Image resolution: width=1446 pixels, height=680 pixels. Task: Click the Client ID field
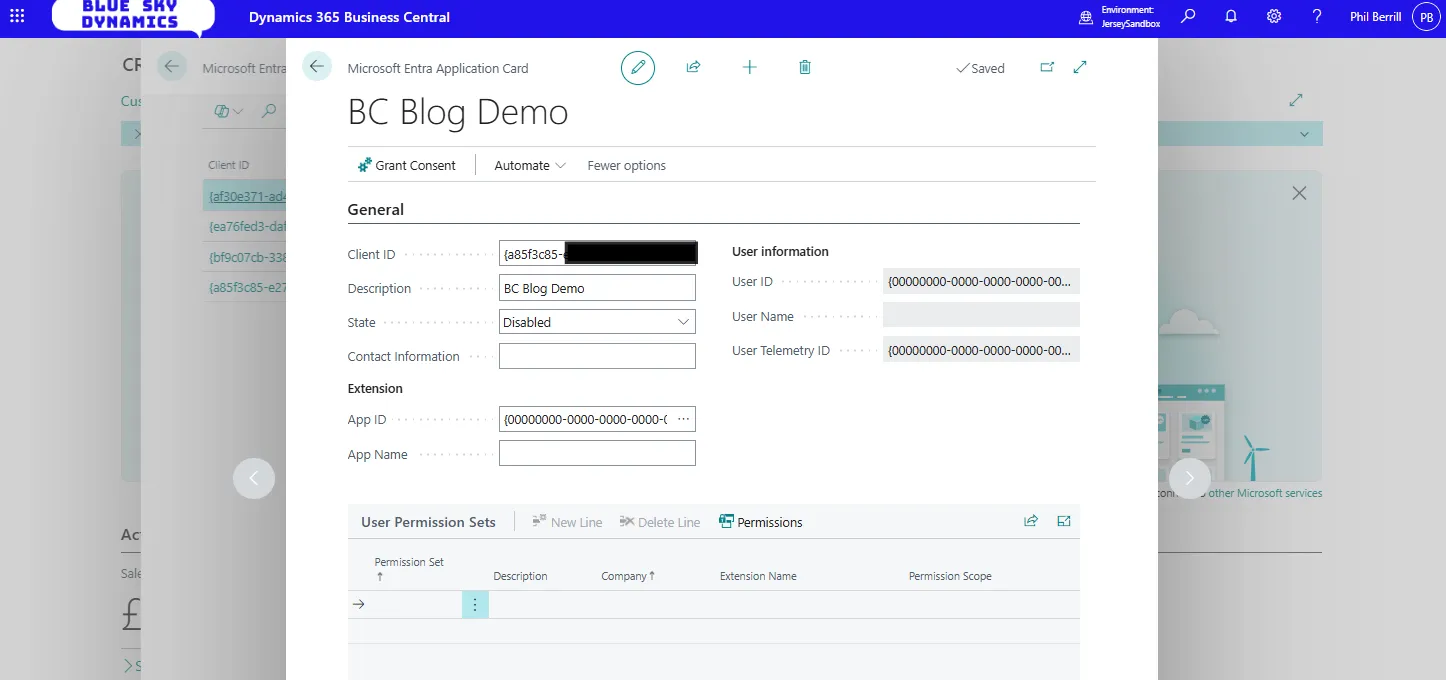coord(597,254)
